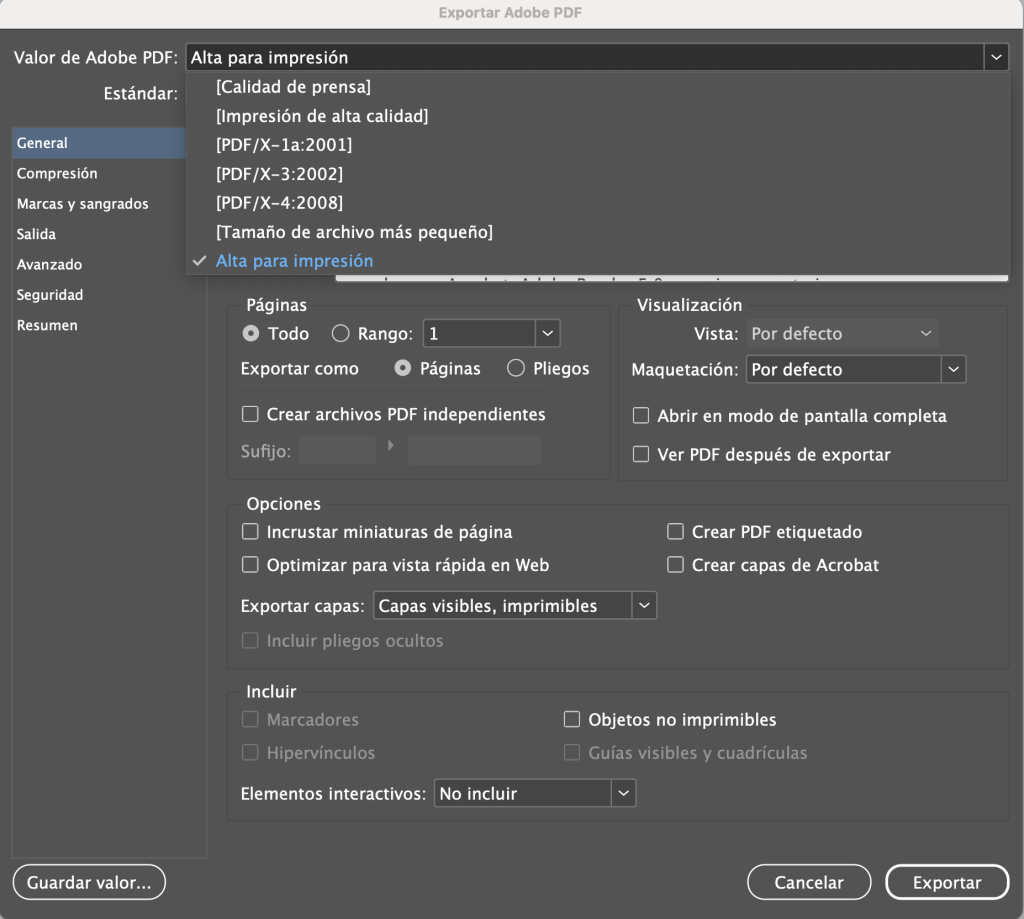Enable Crear archivos PDF independientes

251,414
